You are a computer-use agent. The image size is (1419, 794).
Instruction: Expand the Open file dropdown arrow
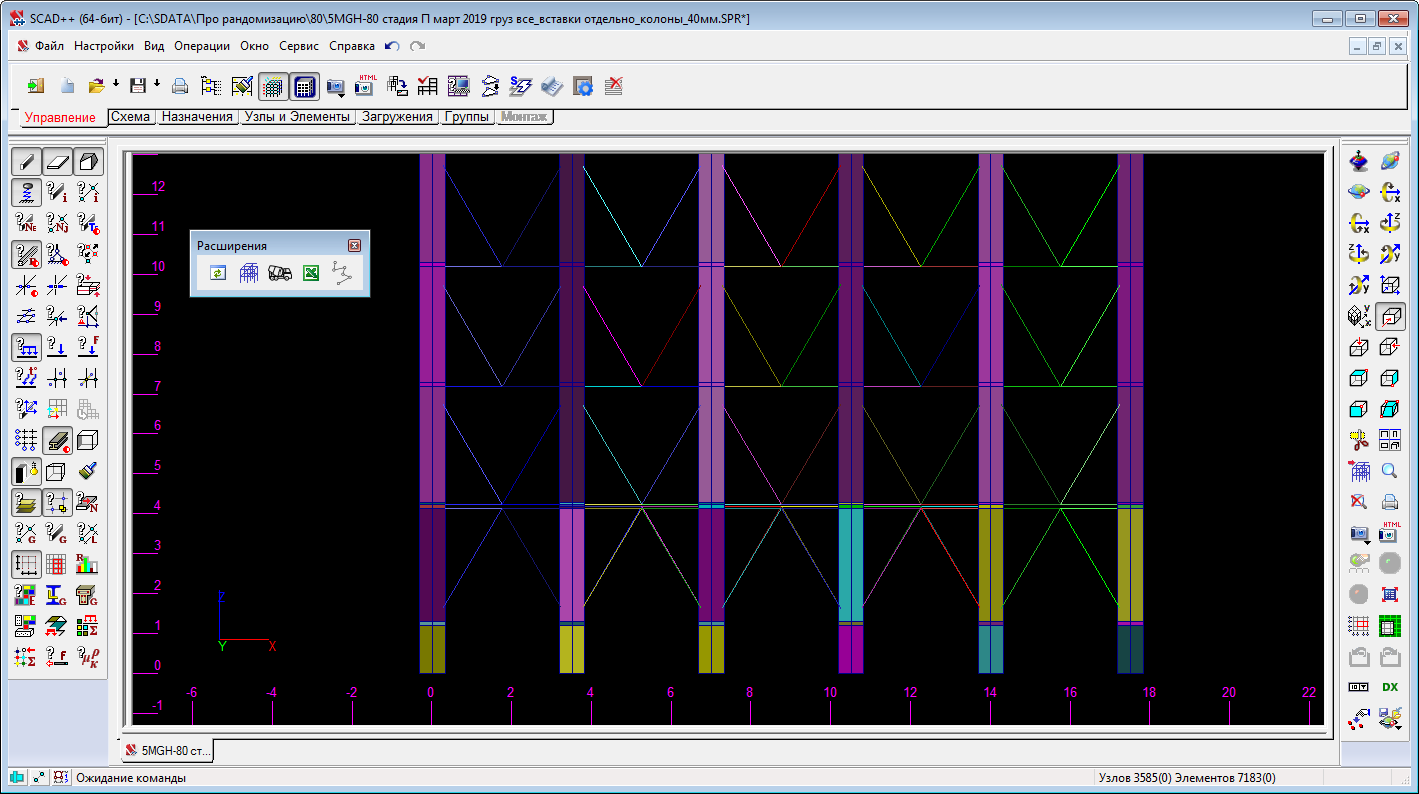[x=116, y=84]
